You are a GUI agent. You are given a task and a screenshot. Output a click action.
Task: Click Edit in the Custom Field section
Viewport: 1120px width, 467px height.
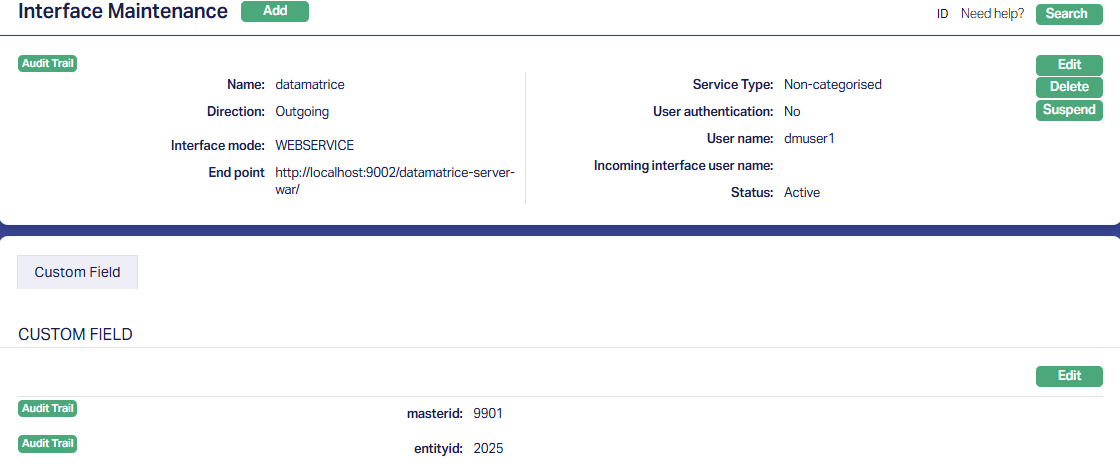point(1069,376)
